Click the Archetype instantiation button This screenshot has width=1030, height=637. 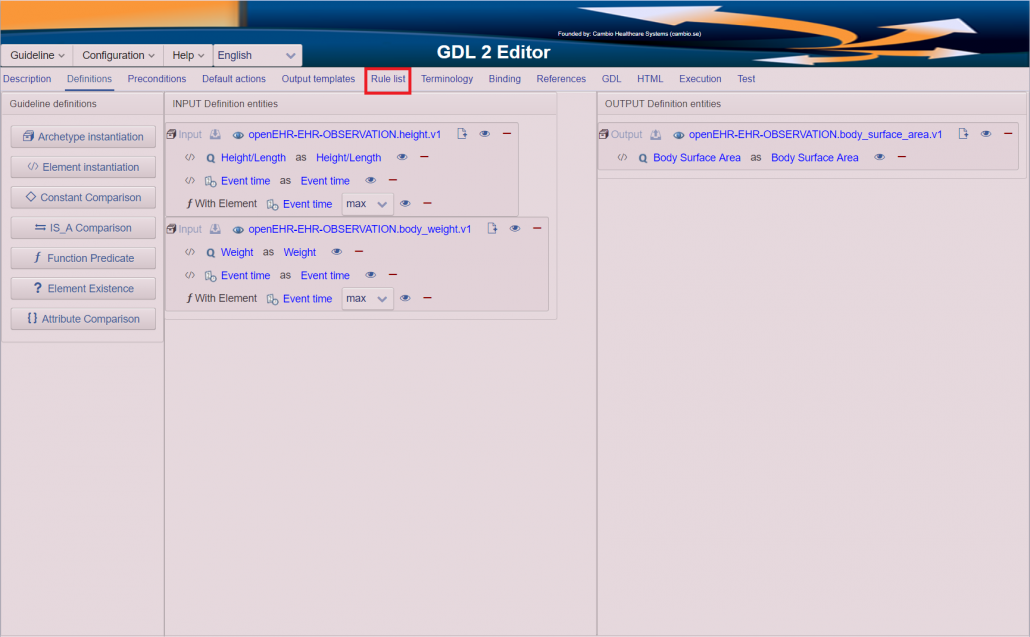click(83, 137)
